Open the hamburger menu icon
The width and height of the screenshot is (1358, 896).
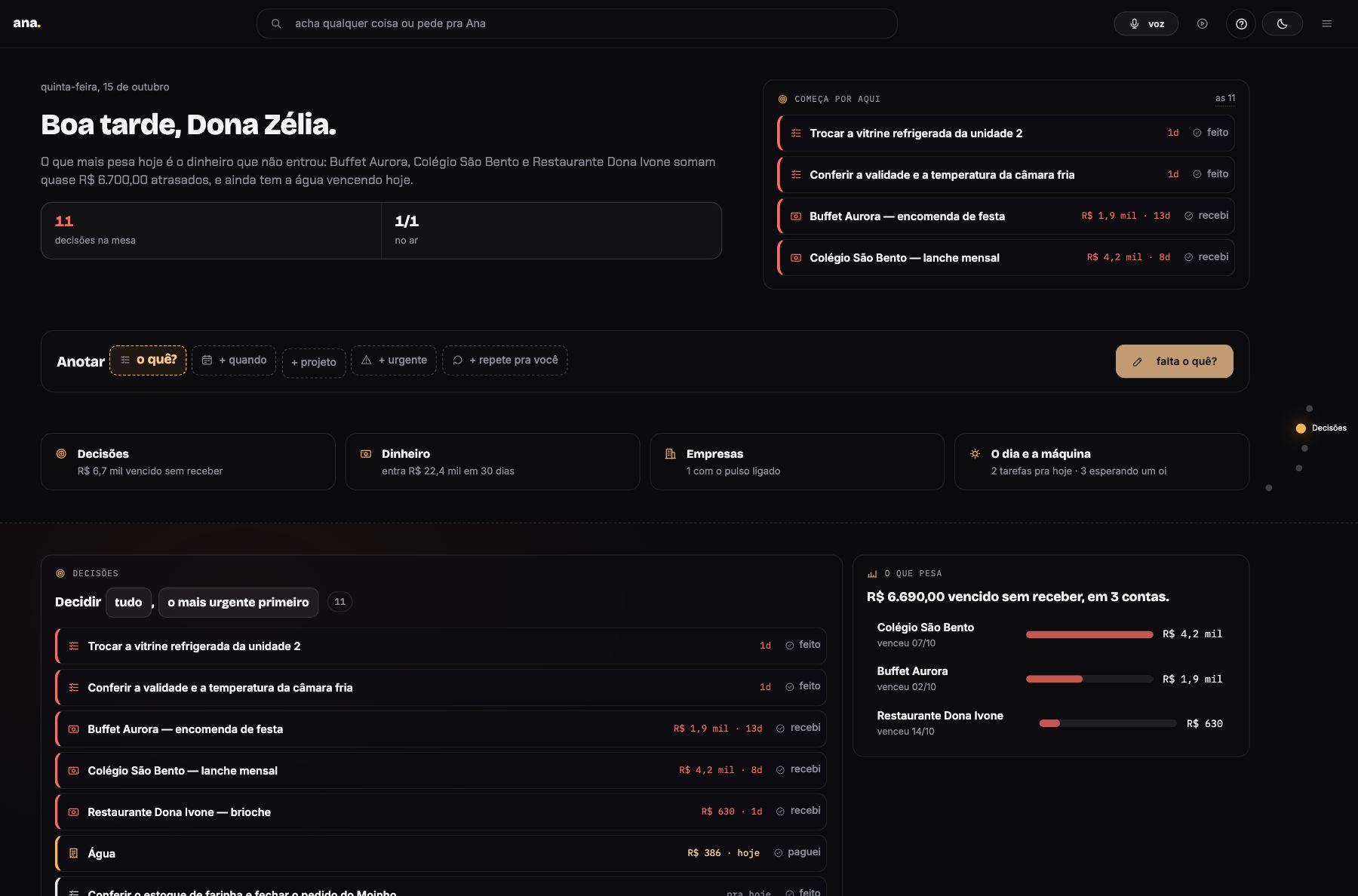coord(1327,23)
